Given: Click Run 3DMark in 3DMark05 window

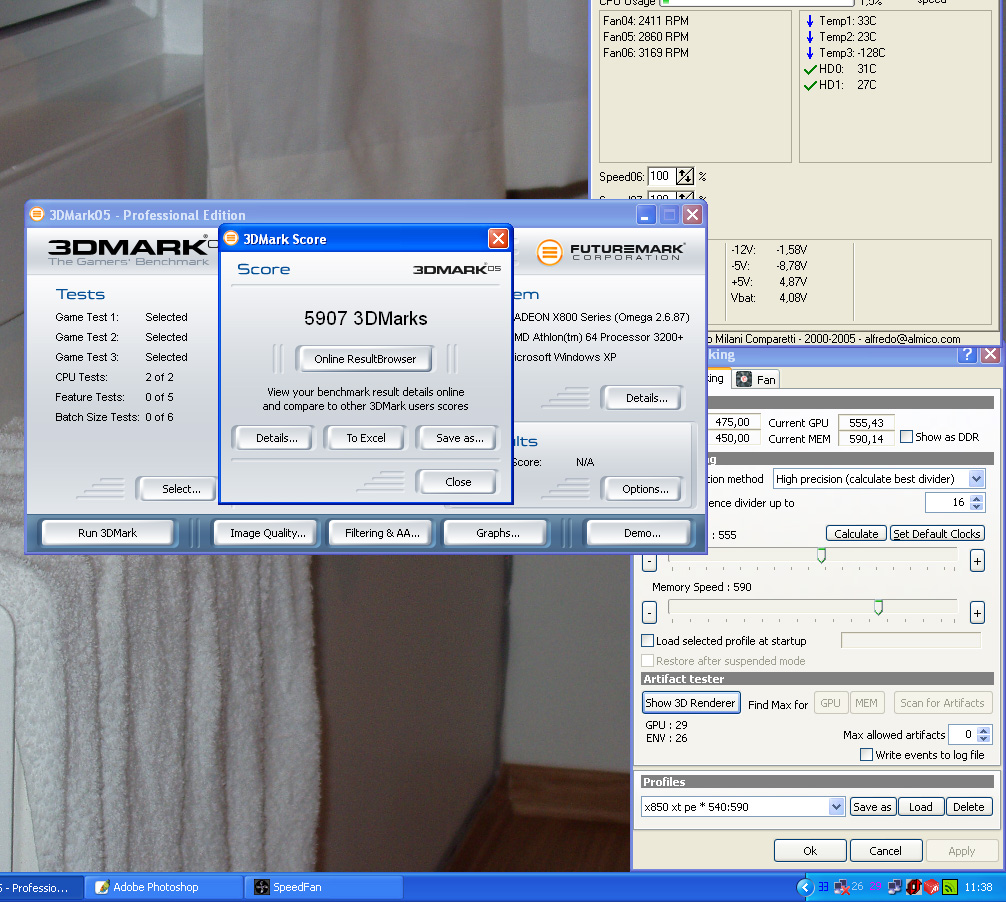Looking at the screenshot, I should point(108,533).
